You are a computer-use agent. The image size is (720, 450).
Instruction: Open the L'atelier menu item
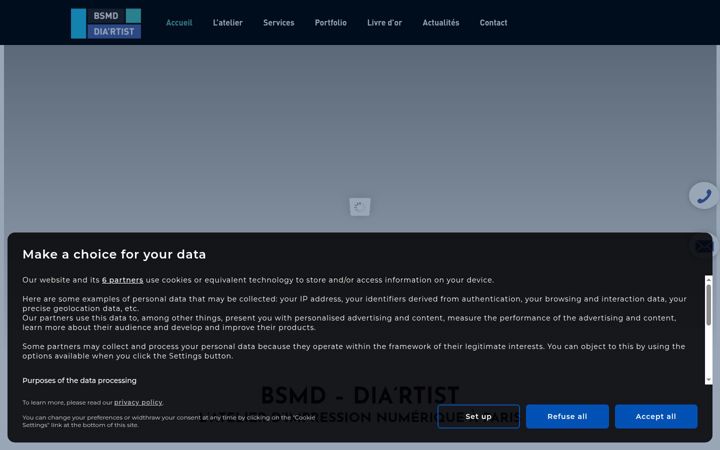pos(227,22)
